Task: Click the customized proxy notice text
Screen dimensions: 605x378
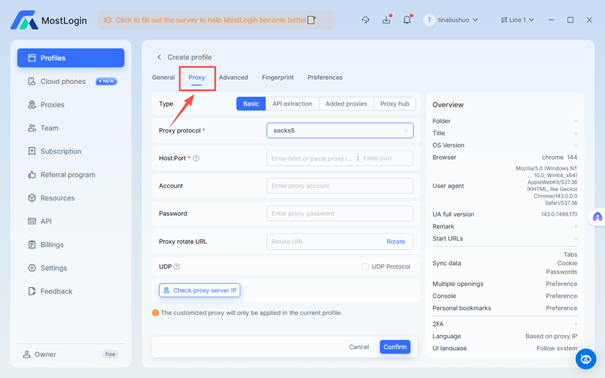Action: tap(251, 313)
